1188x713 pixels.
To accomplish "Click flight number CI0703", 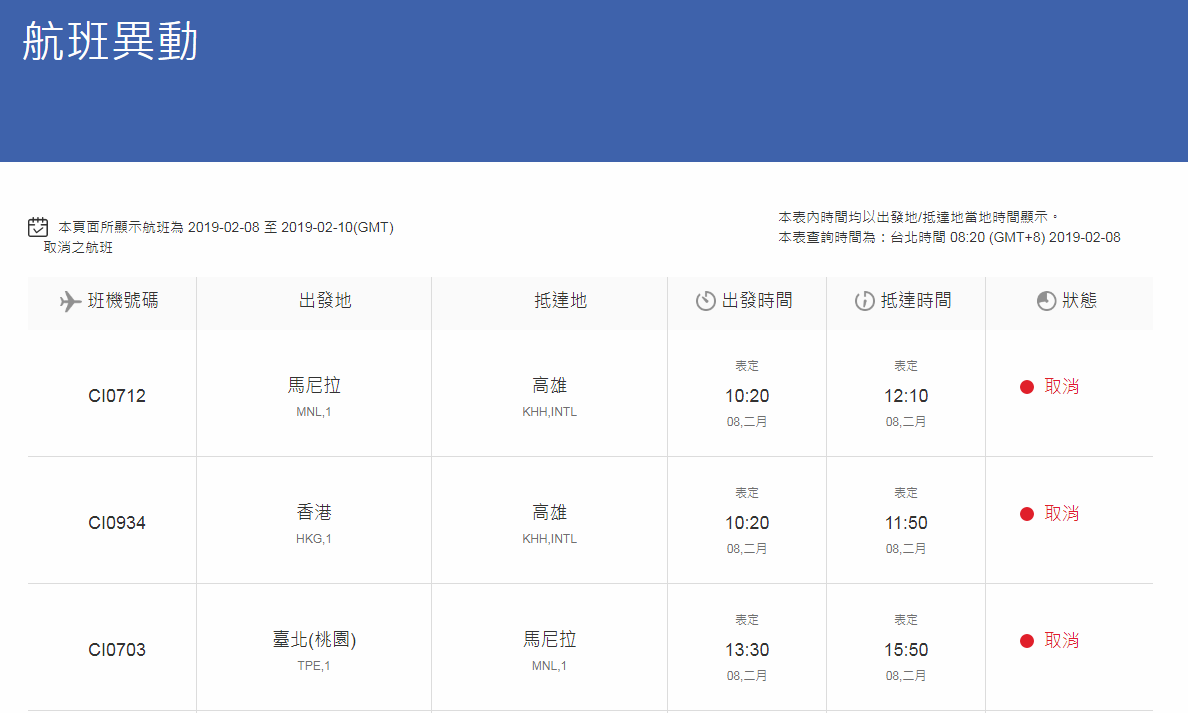I will [x=117, y=649].
